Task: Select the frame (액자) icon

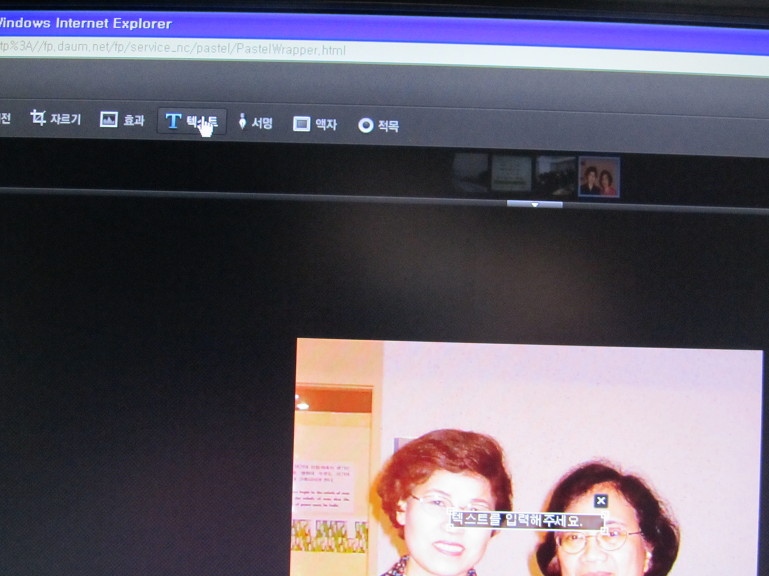Action: coord(302,124)
